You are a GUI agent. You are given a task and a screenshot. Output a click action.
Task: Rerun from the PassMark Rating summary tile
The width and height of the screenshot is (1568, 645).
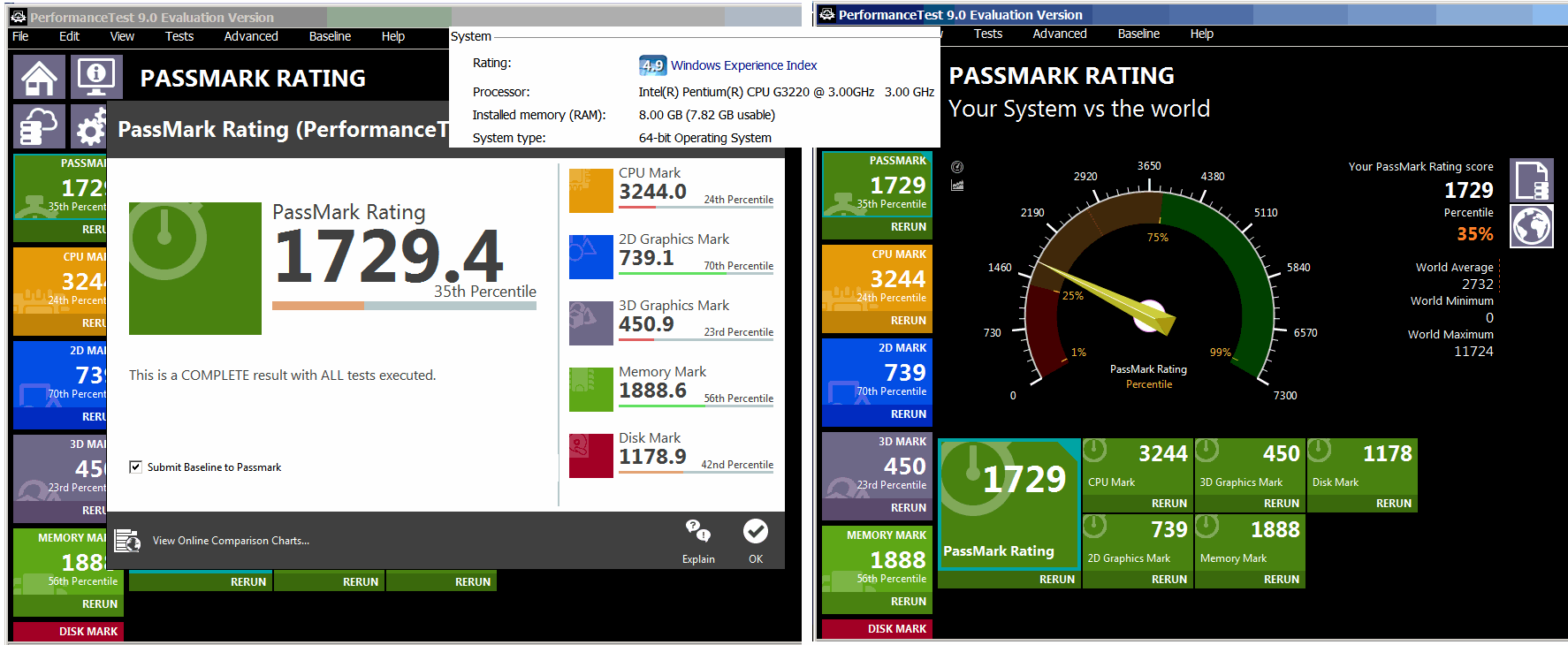(x=1057, y=580)
